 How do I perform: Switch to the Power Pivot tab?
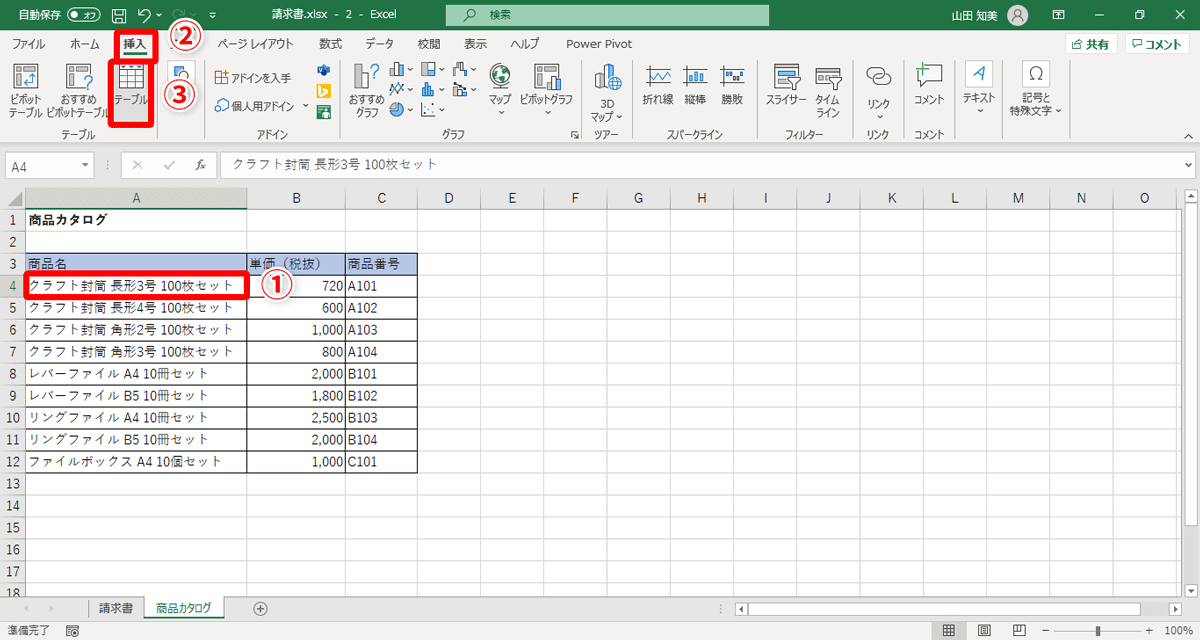coord(599,44)
